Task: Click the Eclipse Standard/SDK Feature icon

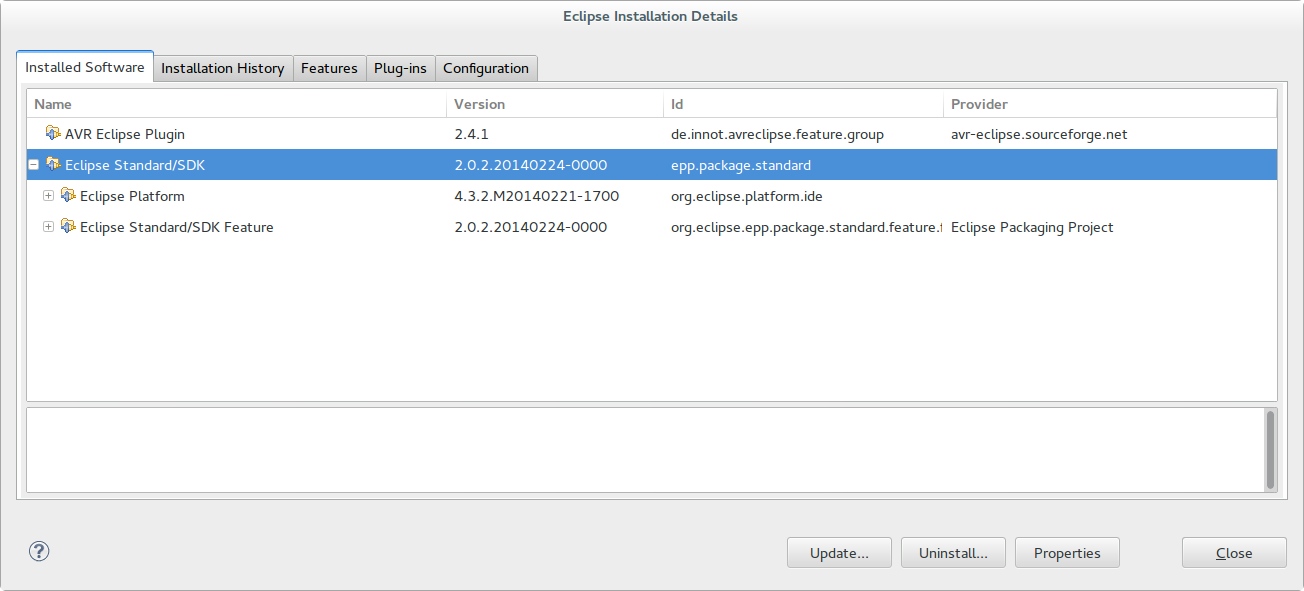Action: click(68, 227)
